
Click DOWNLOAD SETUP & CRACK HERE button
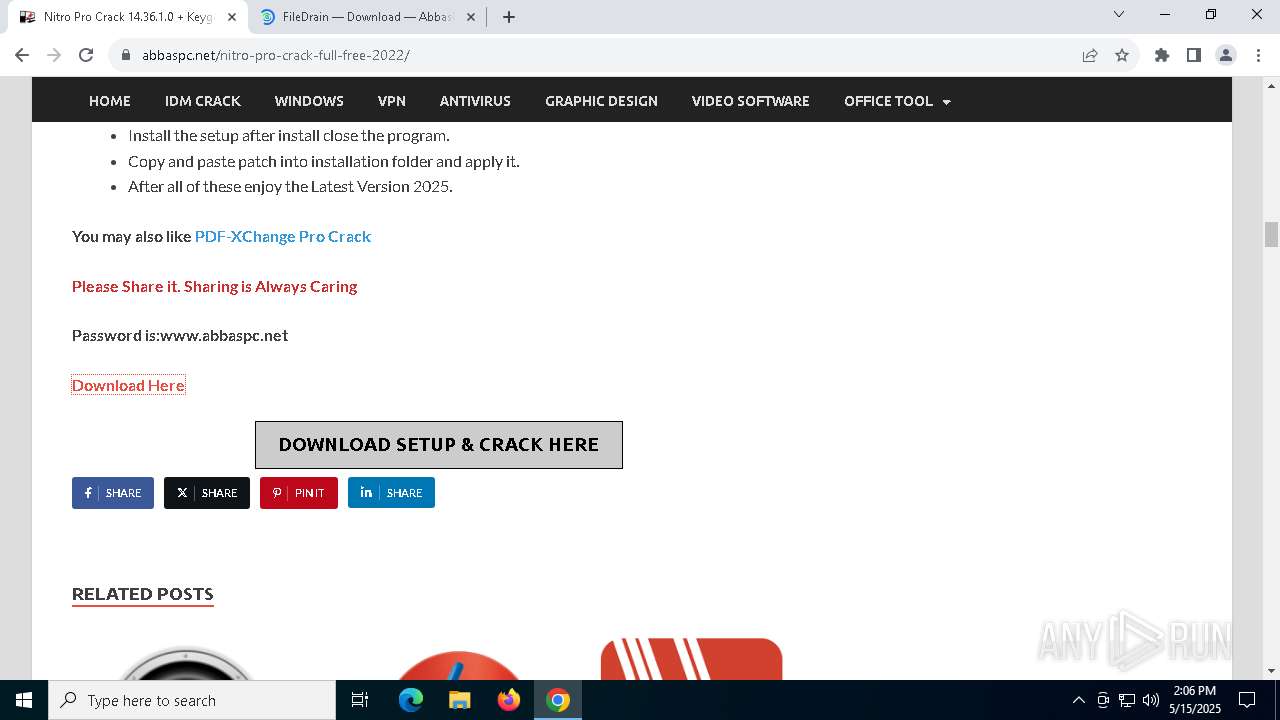(x=439, y=445)
